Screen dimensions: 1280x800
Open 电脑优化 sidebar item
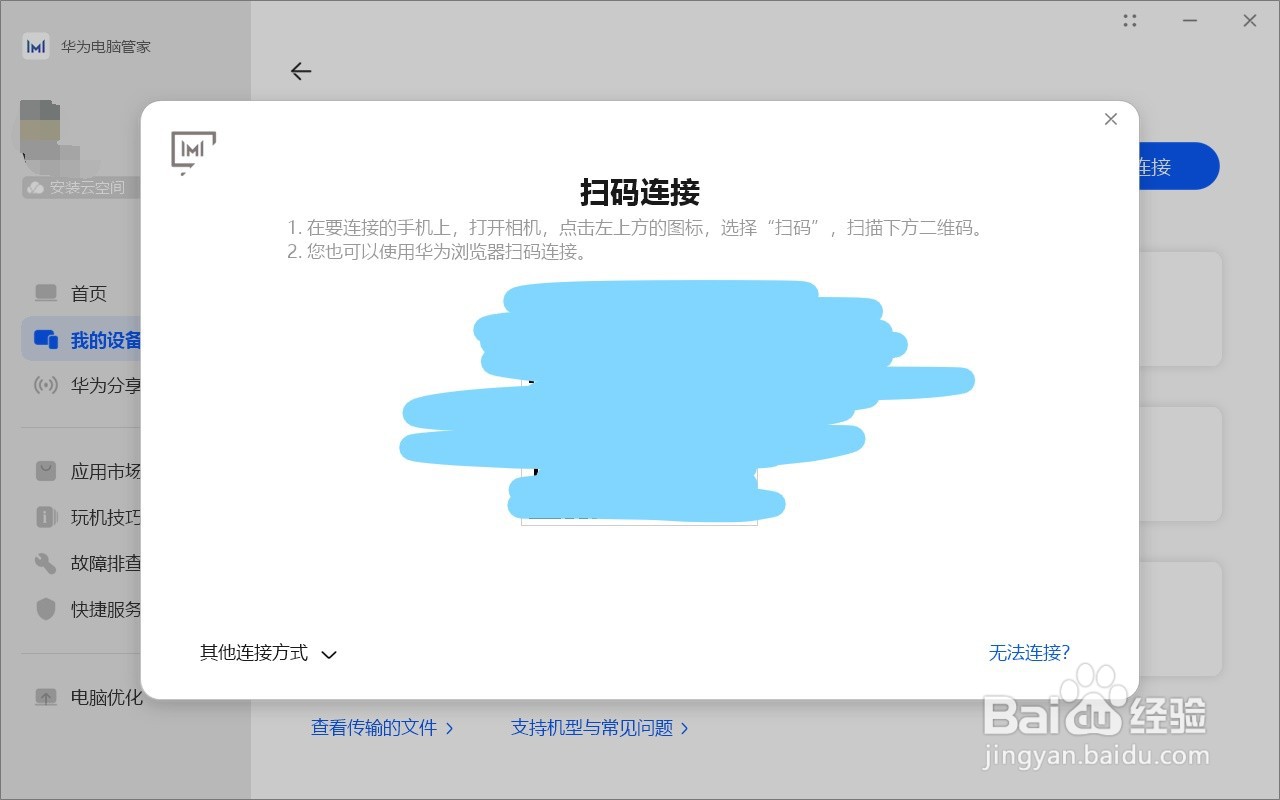point(90,697)
